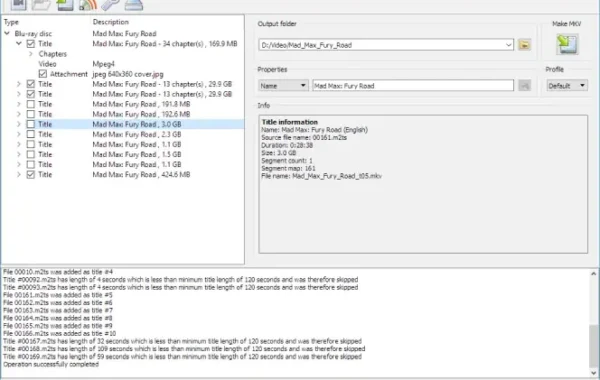Click the 'Segment map: 161' info line

288,168
